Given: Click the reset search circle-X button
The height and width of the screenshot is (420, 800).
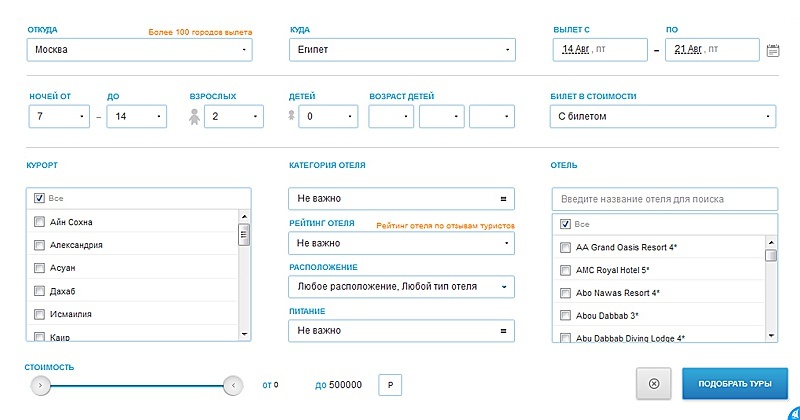Looking at the screenshot, I should [x=654, y=383].
